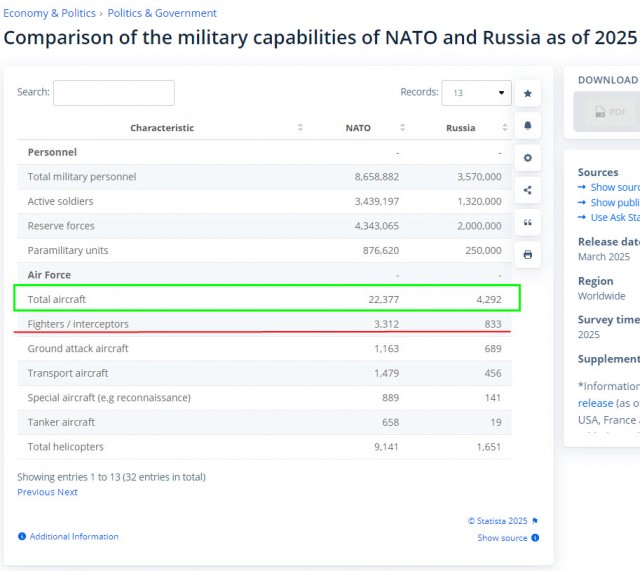Screen dimensions: 640x571
Task: Click the flag icon next to Statista 2025
Action: click(535, 521)
